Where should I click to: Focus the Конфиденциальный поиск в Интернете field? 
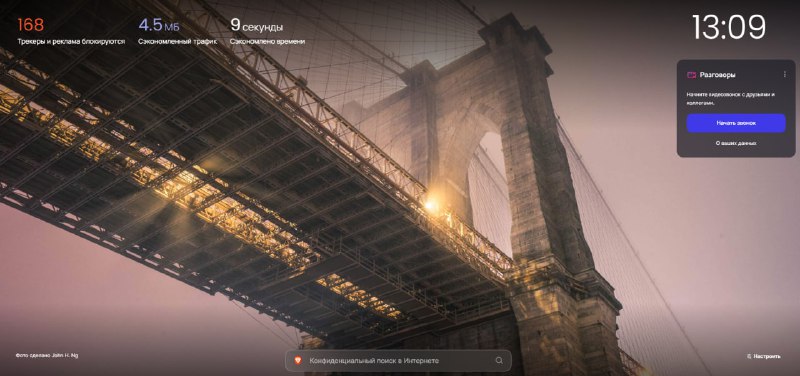pos(398,360)
